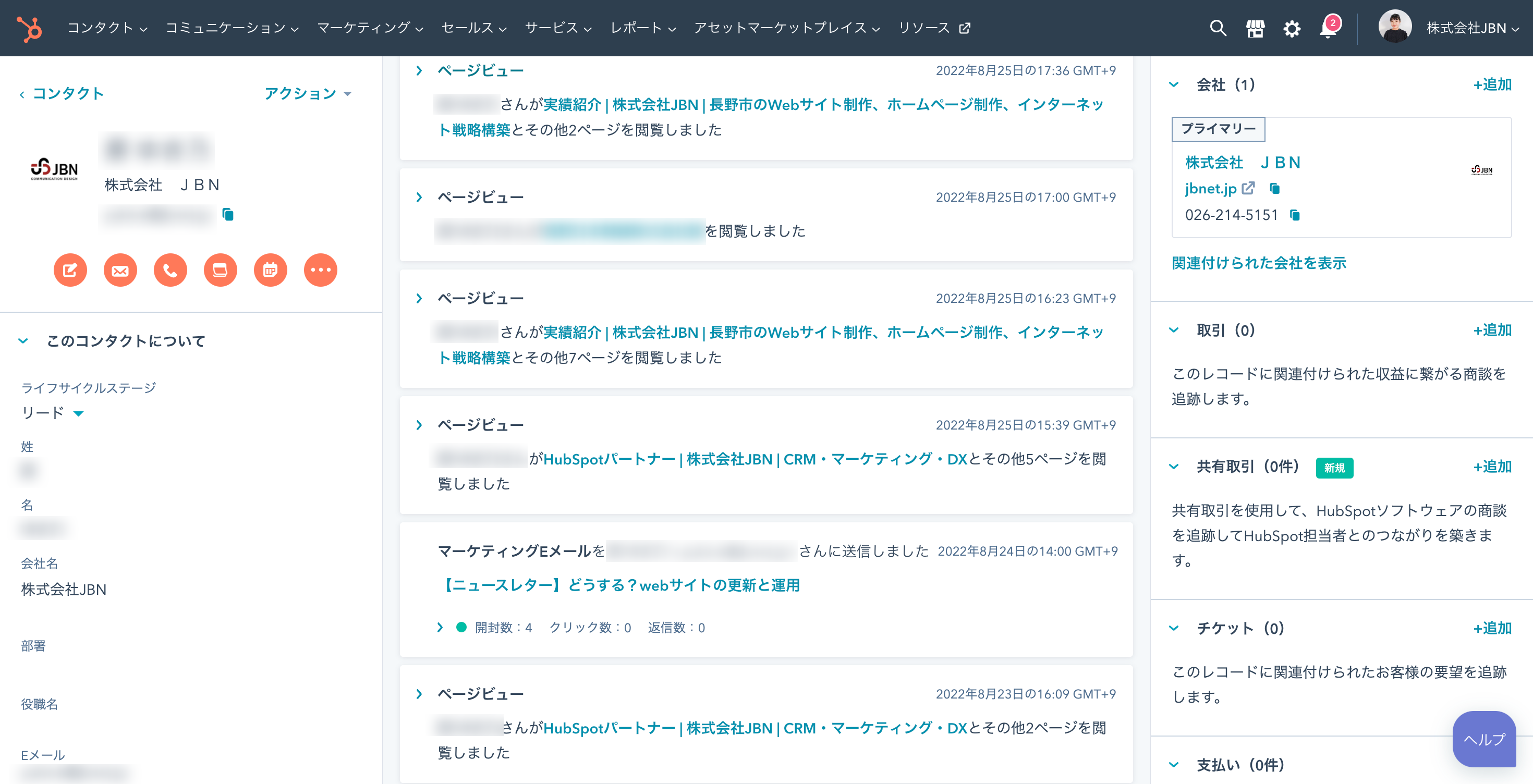
Task: Open HubSpotパートナー page link at 15:39
Action: pos(756,459)
